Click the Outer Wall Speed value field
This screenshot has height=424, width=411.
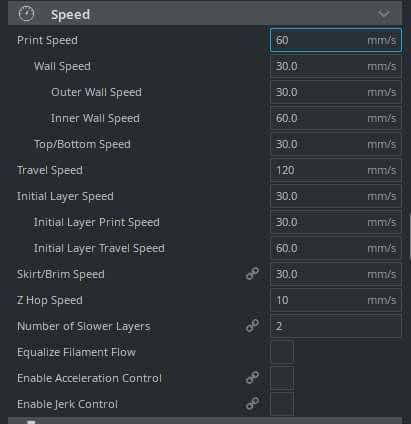336,92
